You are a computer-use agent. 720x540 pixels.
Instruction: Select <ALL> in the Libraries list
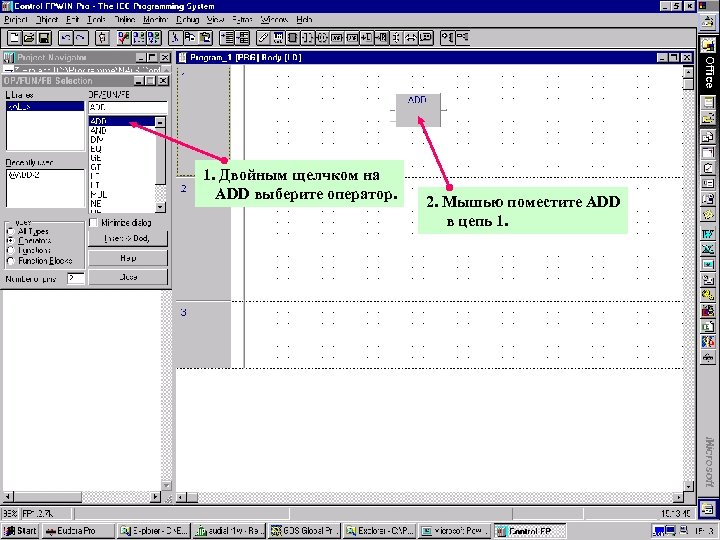45,107
